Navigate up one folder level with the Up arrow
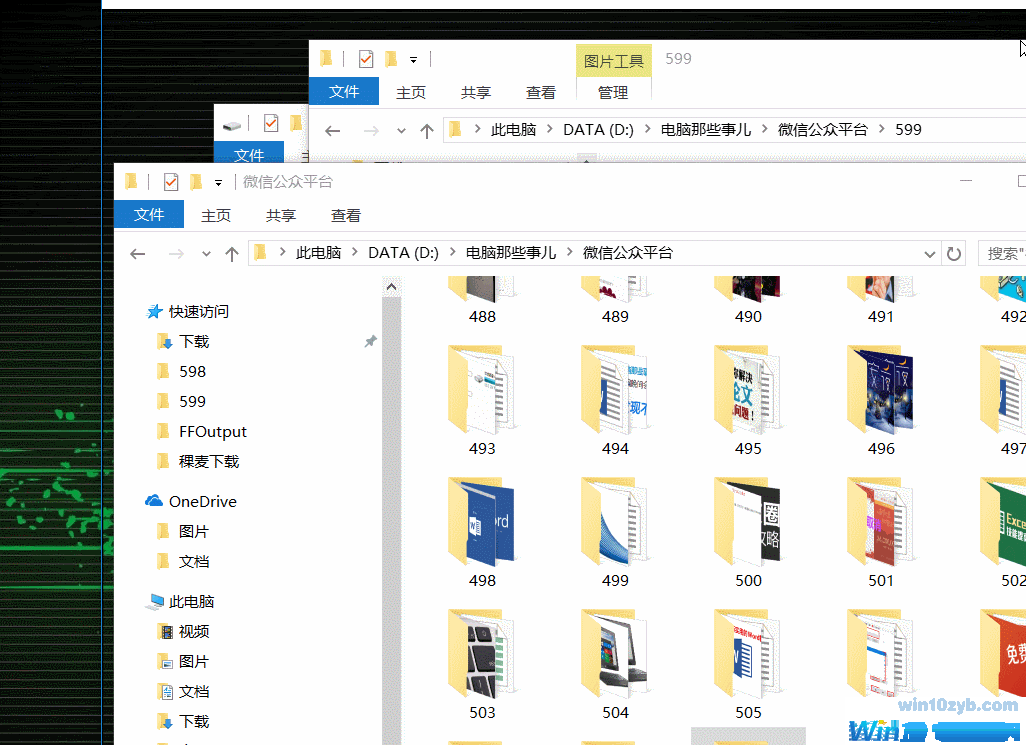The image size is (1026, 745). point(231,253)
